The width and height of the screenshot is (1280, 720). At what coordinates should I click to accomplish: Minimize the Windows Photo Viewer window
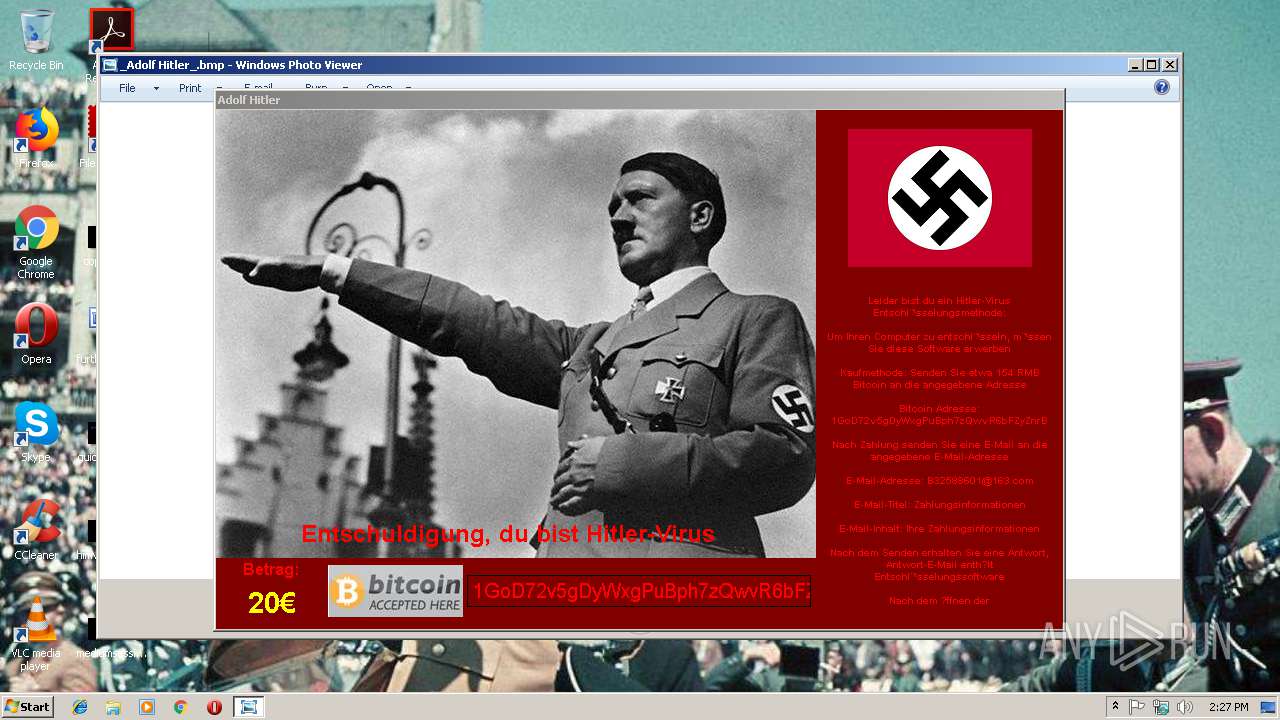click(x=1135, y=65)
